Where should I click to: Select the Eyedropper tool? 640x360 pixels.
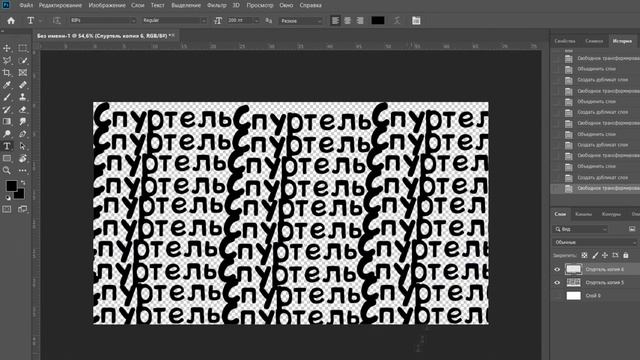point(7,85)
